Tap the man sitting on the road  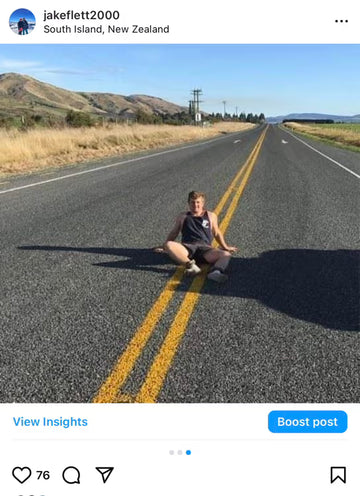point(197,237)
